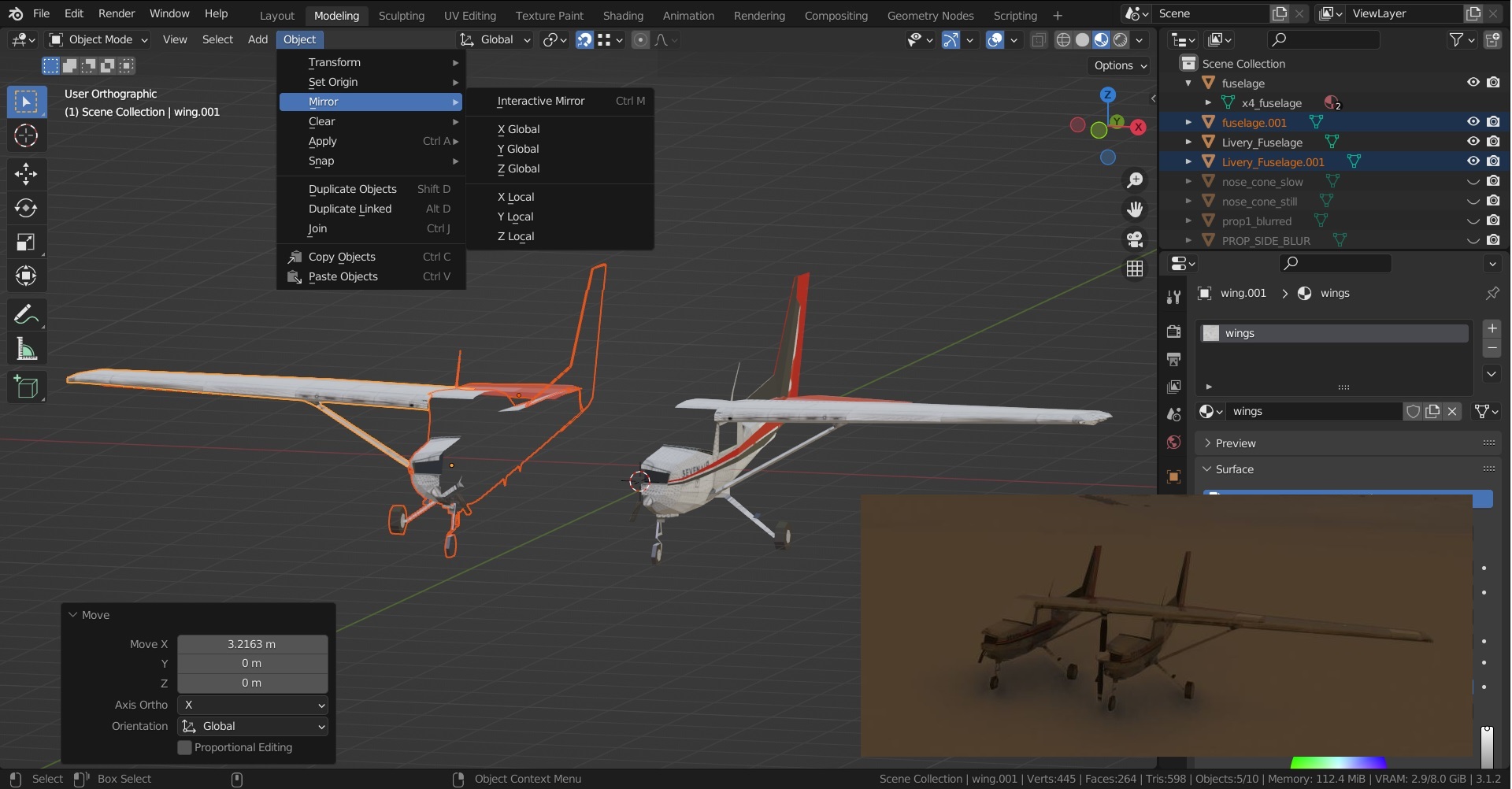Activate the Rotate tool
This screenshot has width=1512, height=789.
[x=27, y=208]
